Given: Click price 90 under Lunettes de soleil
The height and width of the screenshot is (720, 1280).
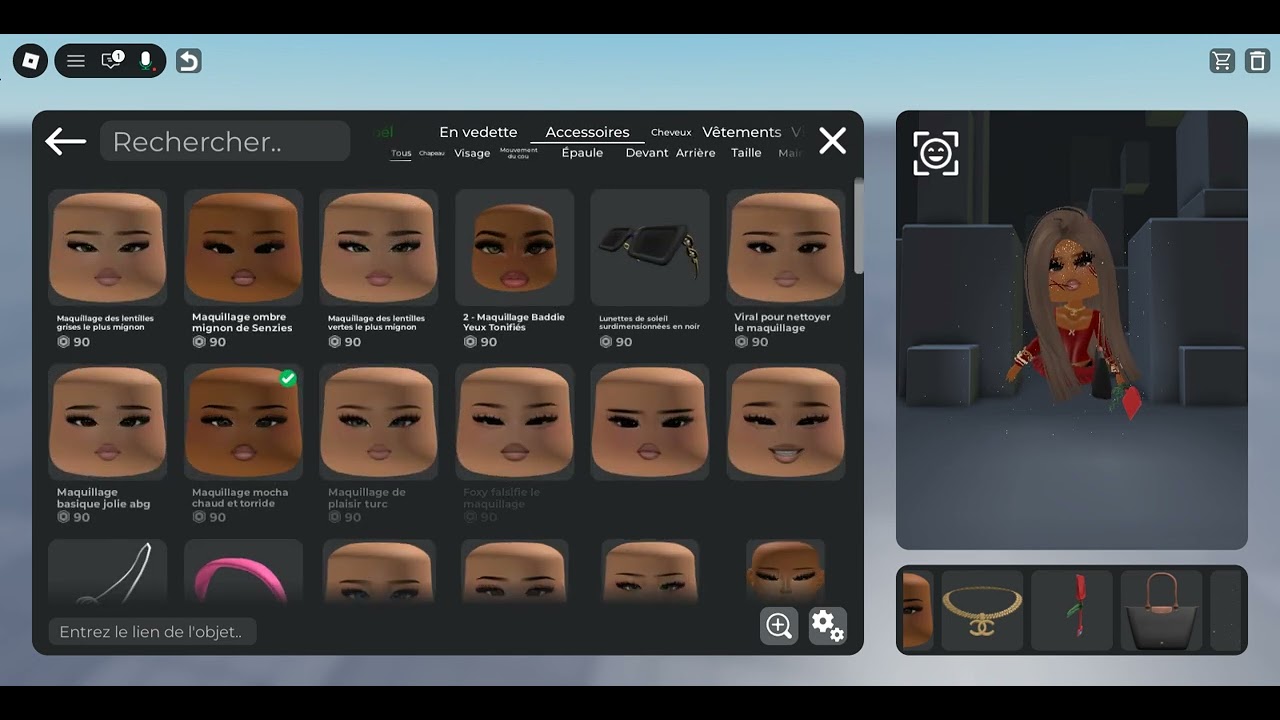Looking at the screenshot, I should 616,342.
